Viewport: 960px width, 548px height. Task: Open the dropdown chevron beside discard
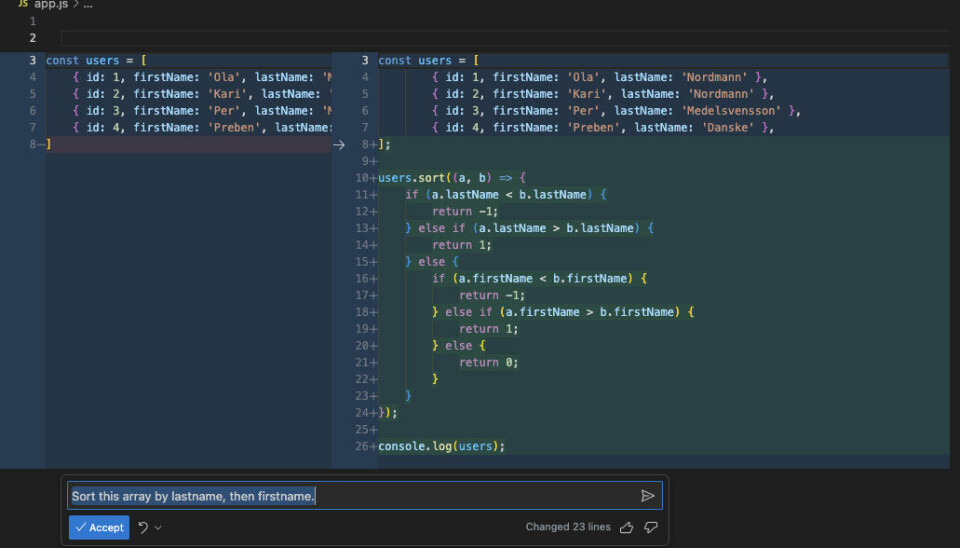tap(158, 528)
